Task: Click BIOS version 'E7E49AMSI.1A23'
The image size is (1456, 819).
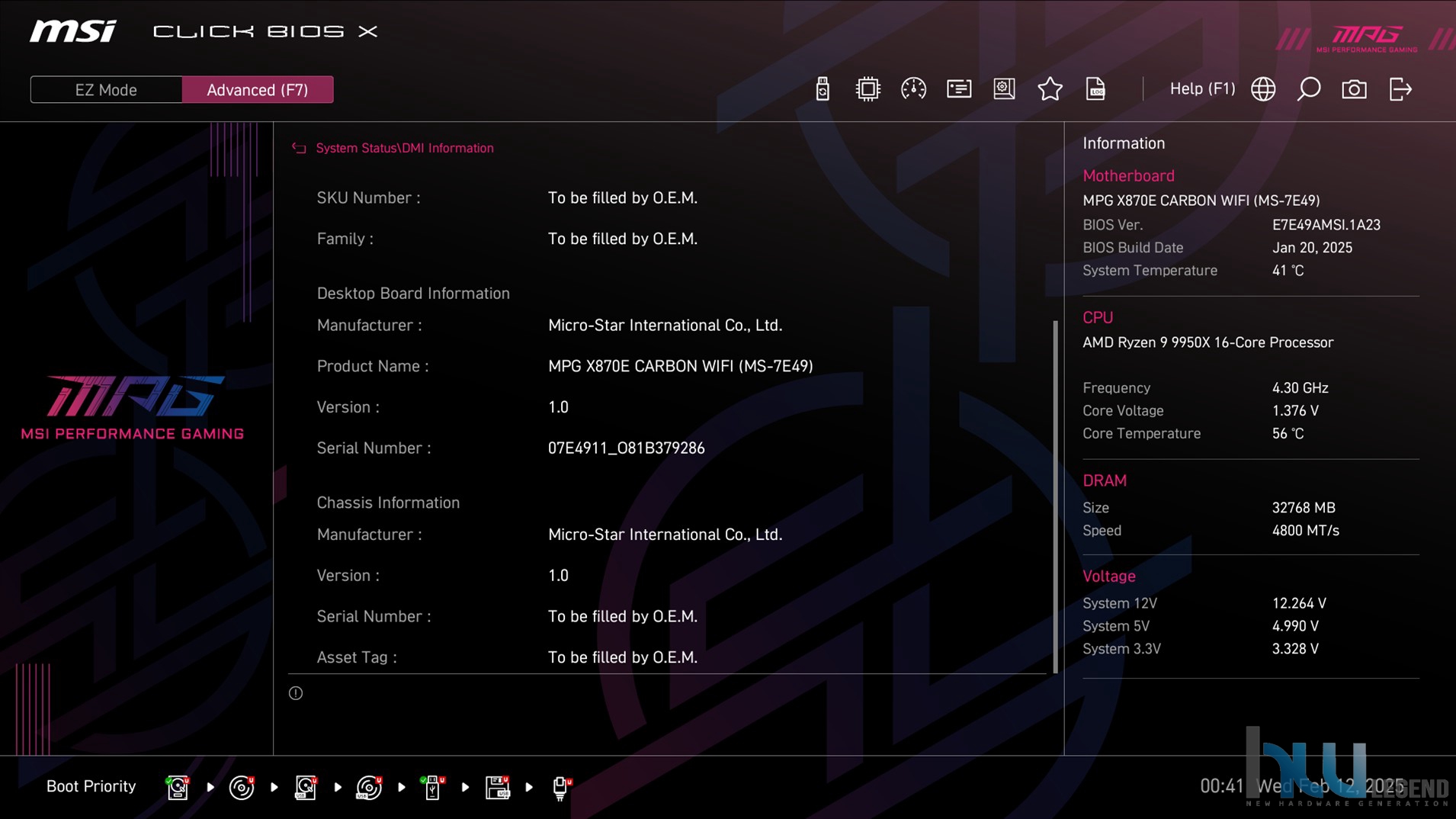Action: click(1326, 225)
